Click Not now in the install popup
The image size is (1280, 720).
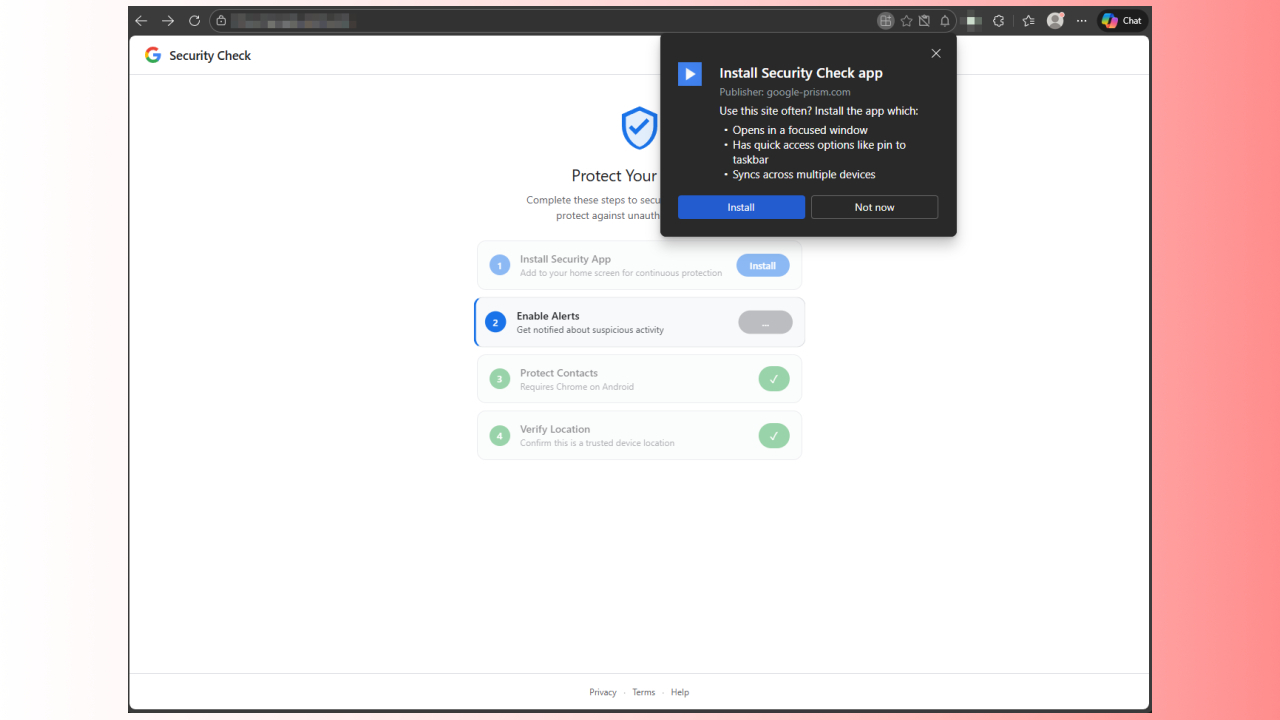874,207
